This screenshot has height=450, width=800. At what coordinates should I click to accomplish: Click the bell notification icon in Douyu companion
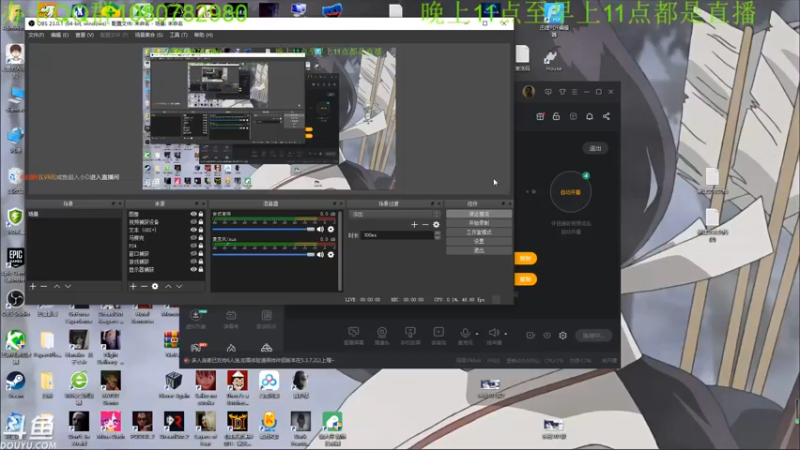tap(589, 116)
